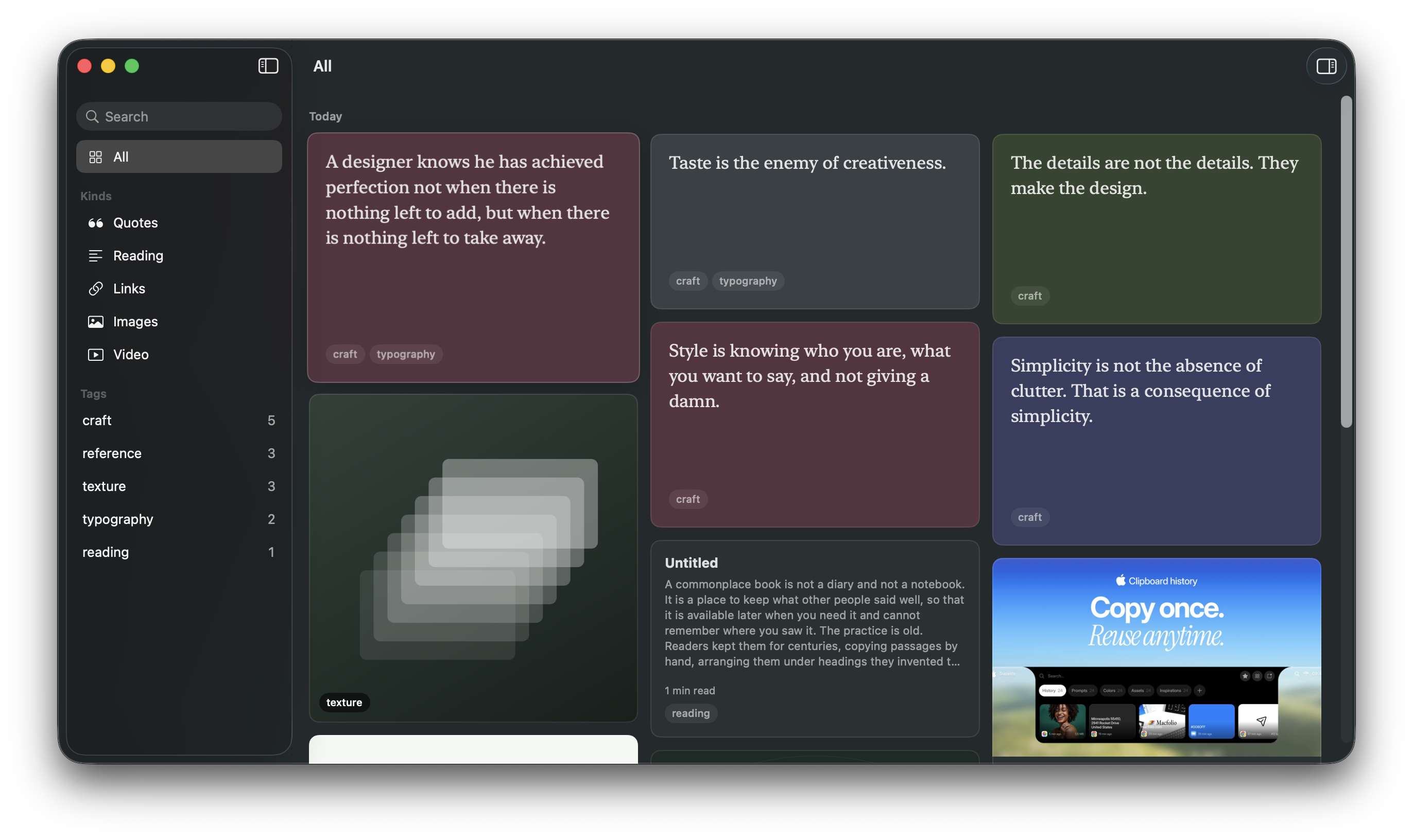This screenshot has height=840, width=1413.
Task: Click craft tag on the Style quote
Action: click(x=687, y=499)
